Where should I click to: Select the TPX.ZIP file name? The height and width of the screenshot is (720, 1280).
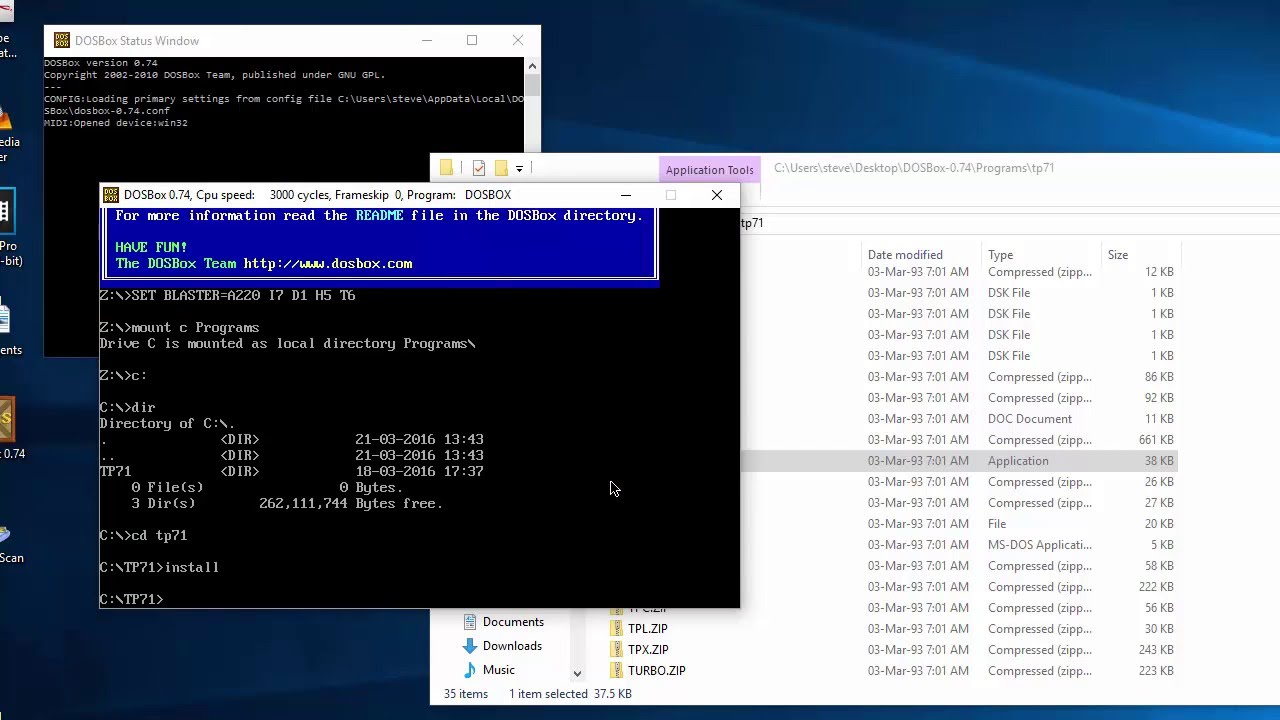[648, 650]
